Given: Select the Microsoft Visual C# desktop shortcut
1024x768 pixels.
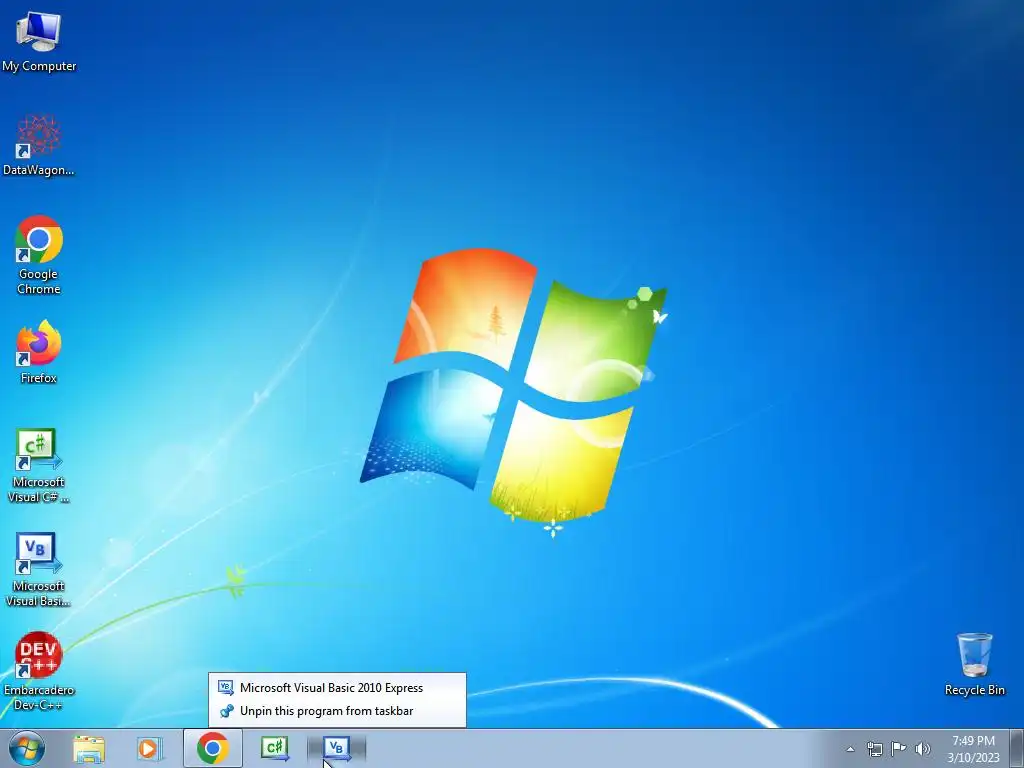Looking at the screenshot, I should tap(39, 465).
